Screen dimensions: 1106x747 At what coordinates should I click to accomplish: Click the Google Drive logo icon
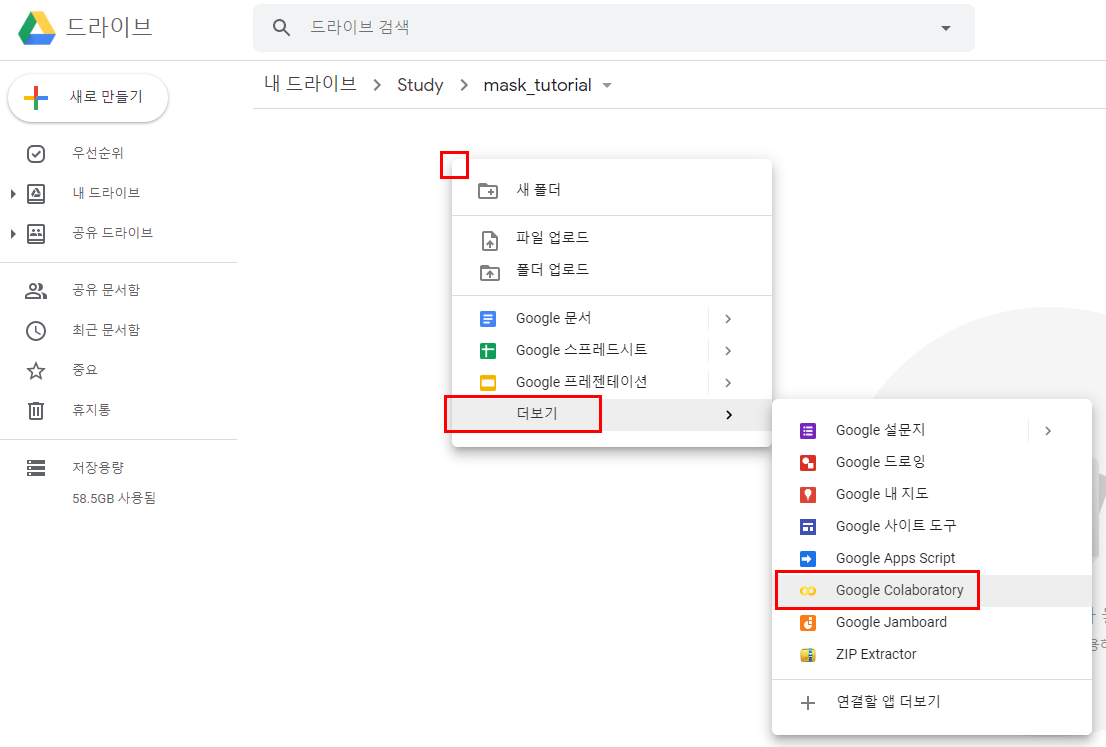coord(37,28)
